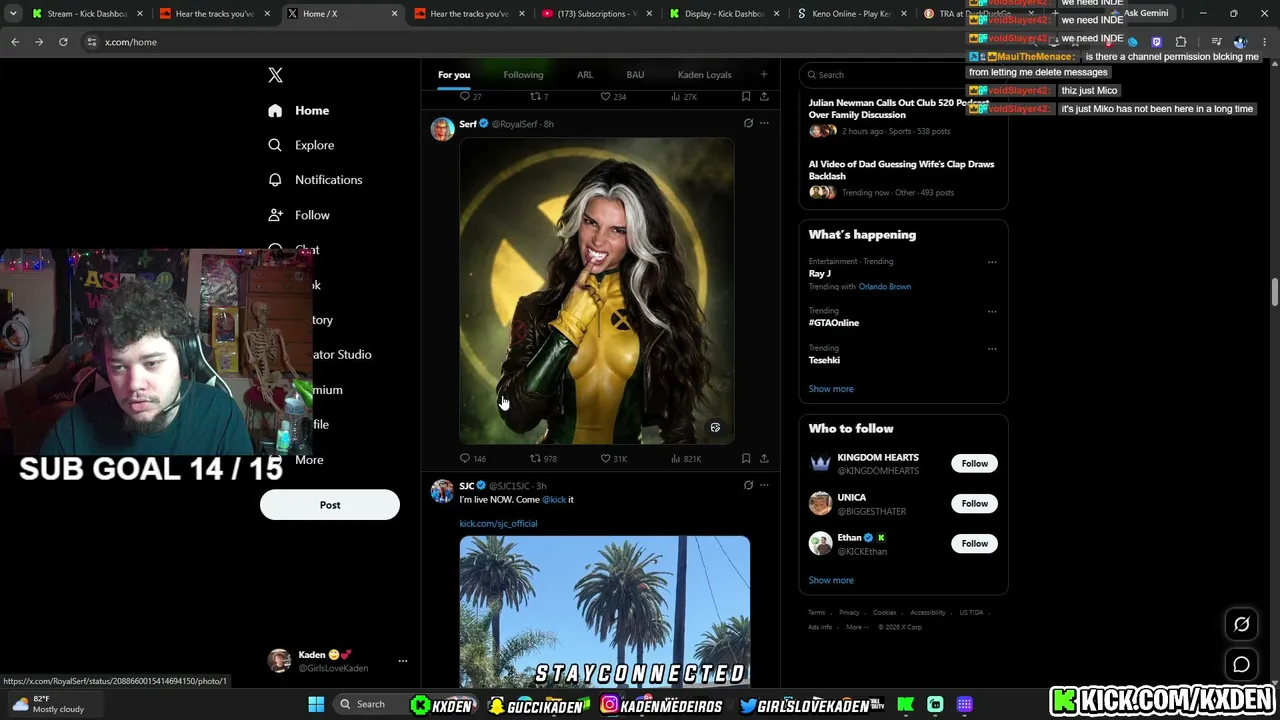Open options for Tesehki trend
Viewport: 1280px width, 720px height.
tap(992, 349)
